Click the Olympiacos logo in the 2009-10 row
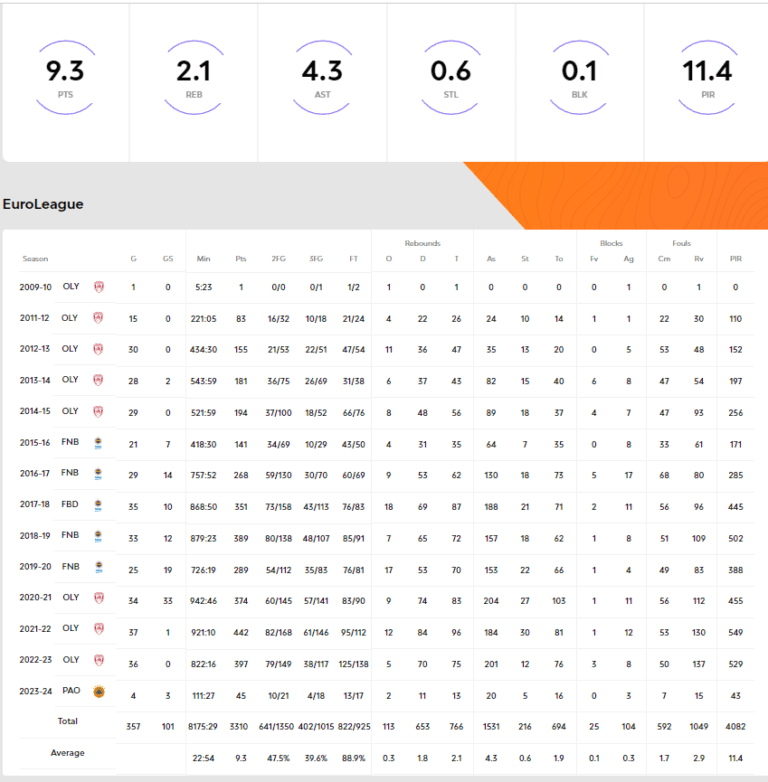 98,287
